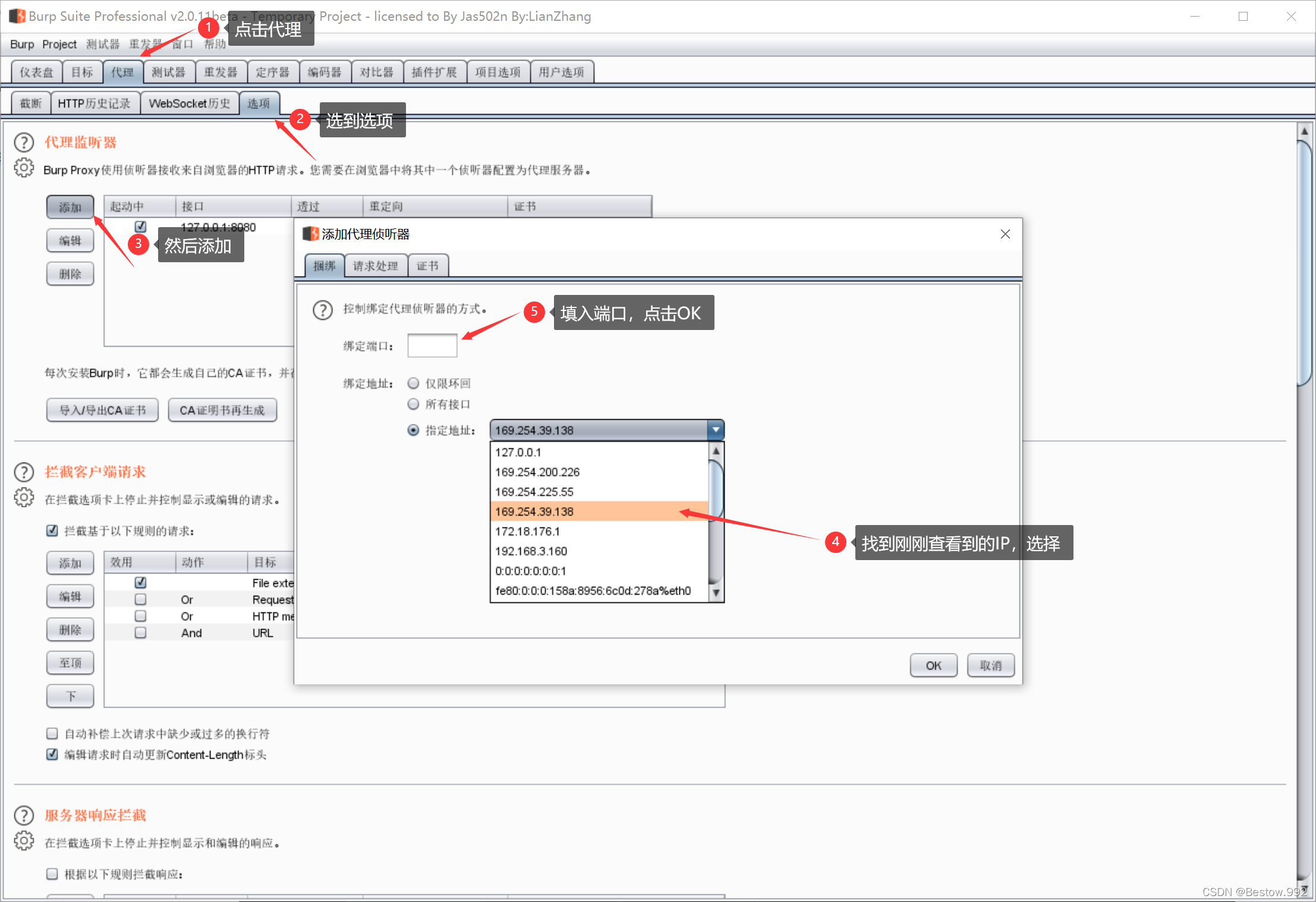Click 至顶 button for intercept rules
Screen dimensions: 1316x902
pyautogui.click(x=70, y=662)
